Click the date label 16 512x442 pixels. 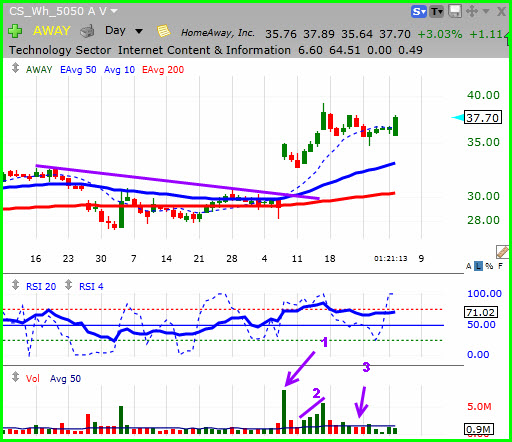pyautogui.click(x=36, y=258)
